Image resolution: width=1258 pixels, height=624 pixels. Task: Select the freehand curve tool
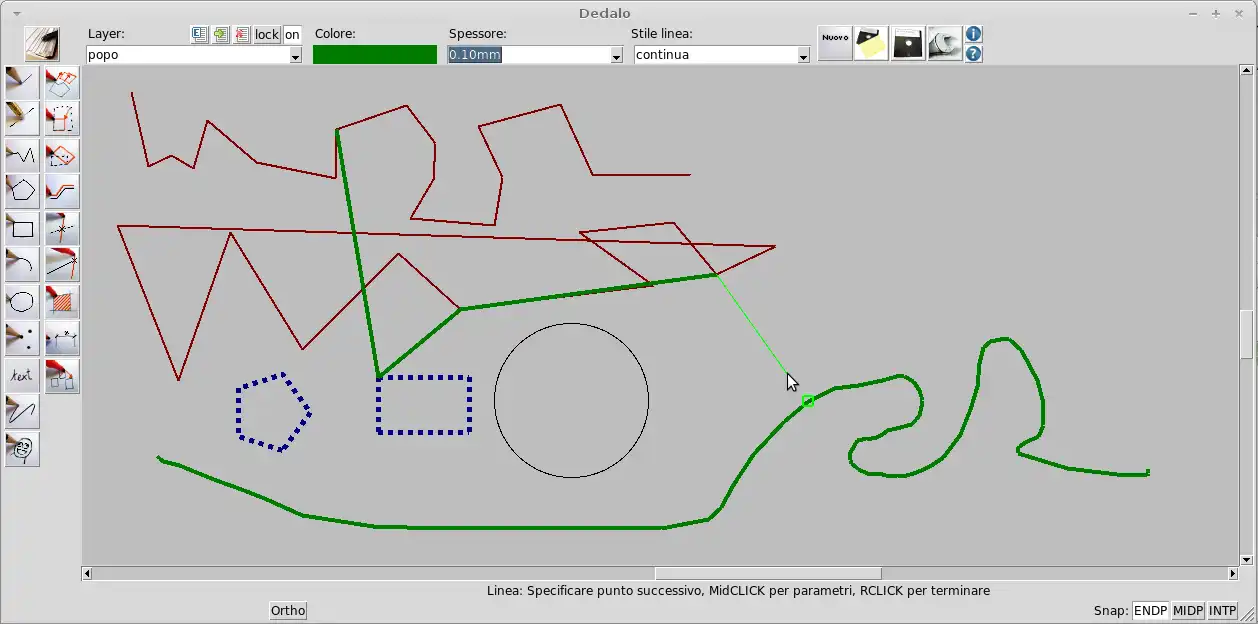tap(22, 411)
